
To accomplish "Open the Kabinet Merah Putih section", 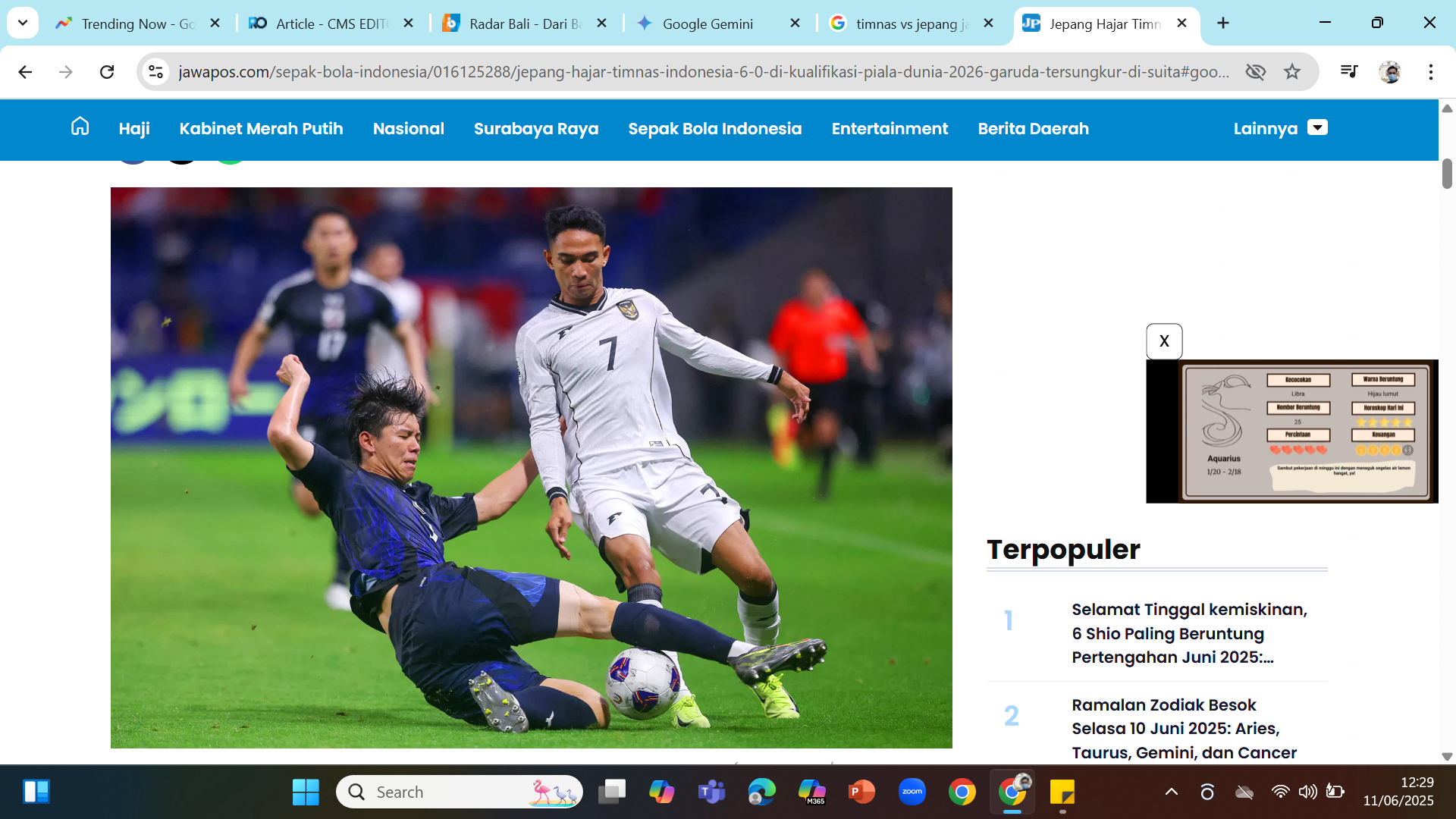I will 261,129.
